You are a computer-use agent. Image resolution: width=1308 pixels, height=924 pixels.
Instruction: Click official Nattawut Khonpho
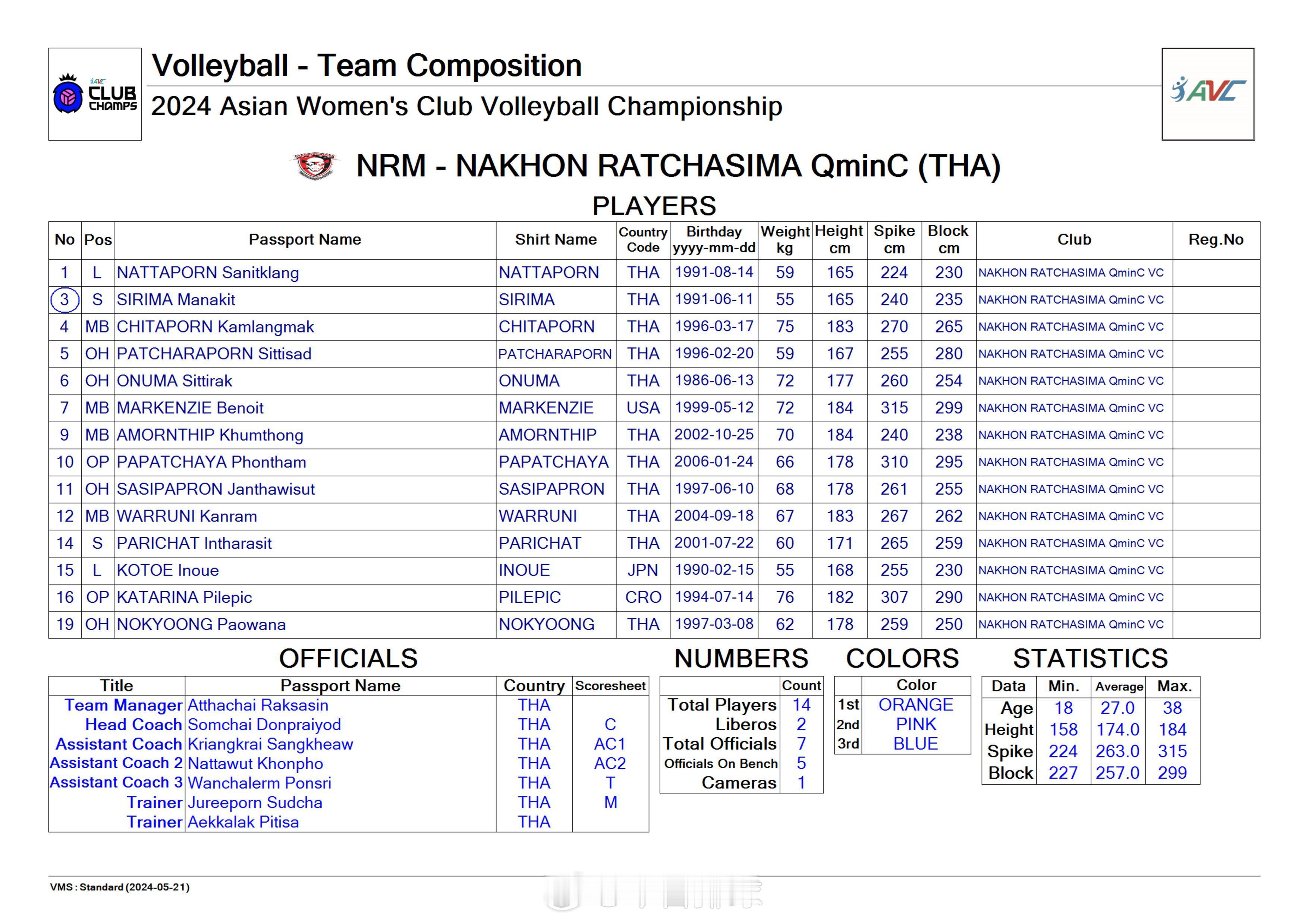click(x=255, y=763)
